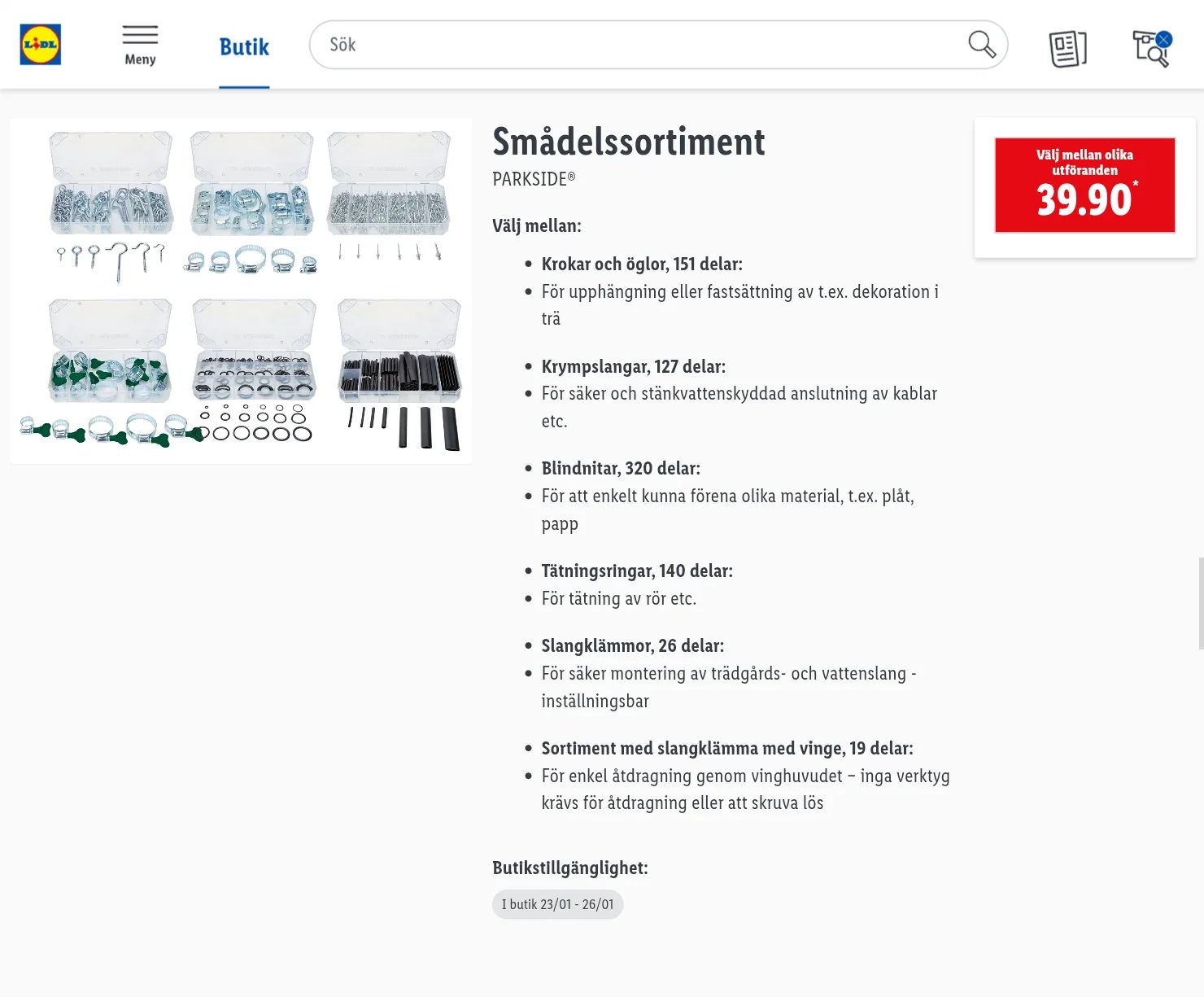Open the leaflet flyer icon
The width and height of the screenshot is (1204, 997).
click(x=1067, y=48)
